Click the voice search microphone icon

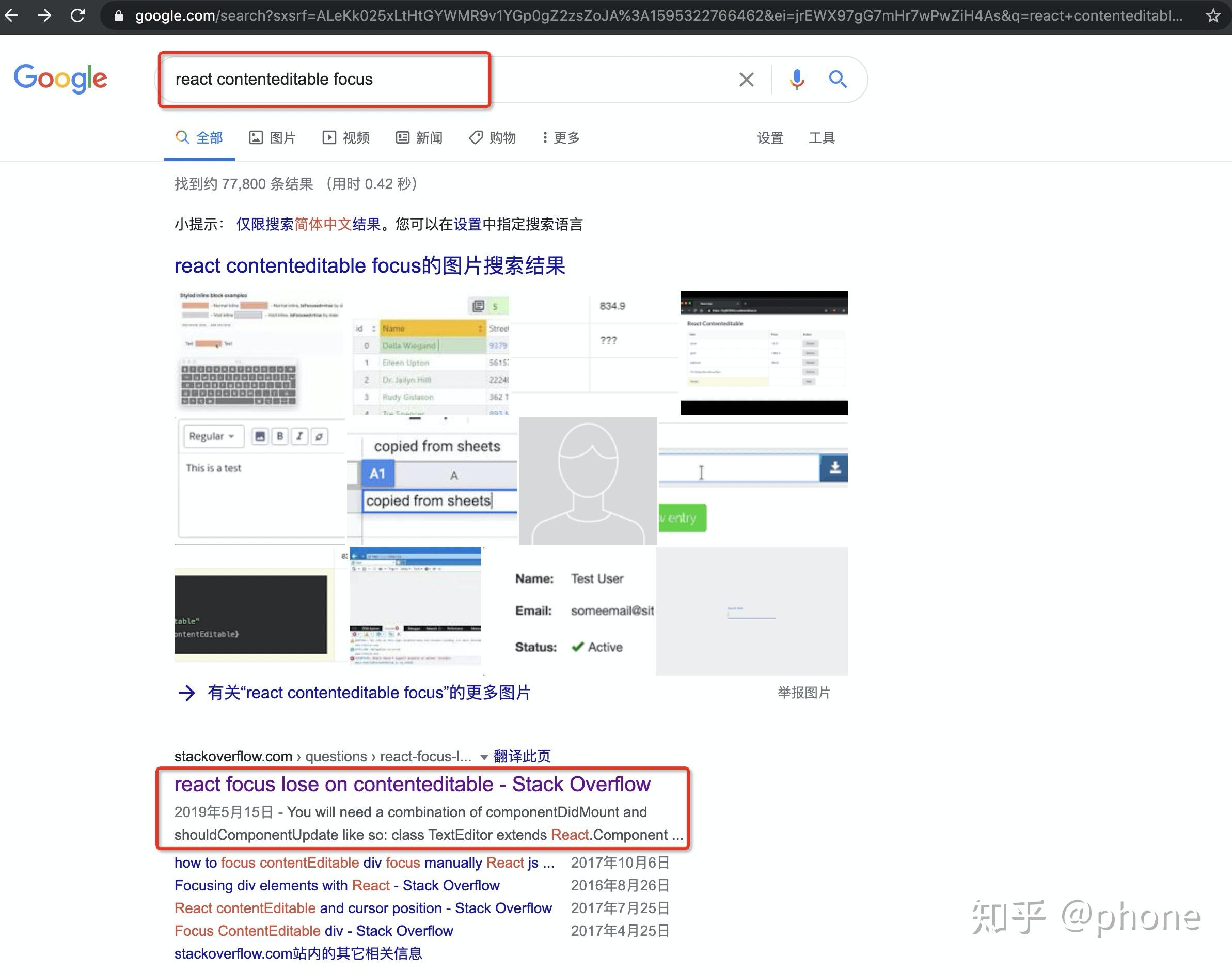click(797, 80)
